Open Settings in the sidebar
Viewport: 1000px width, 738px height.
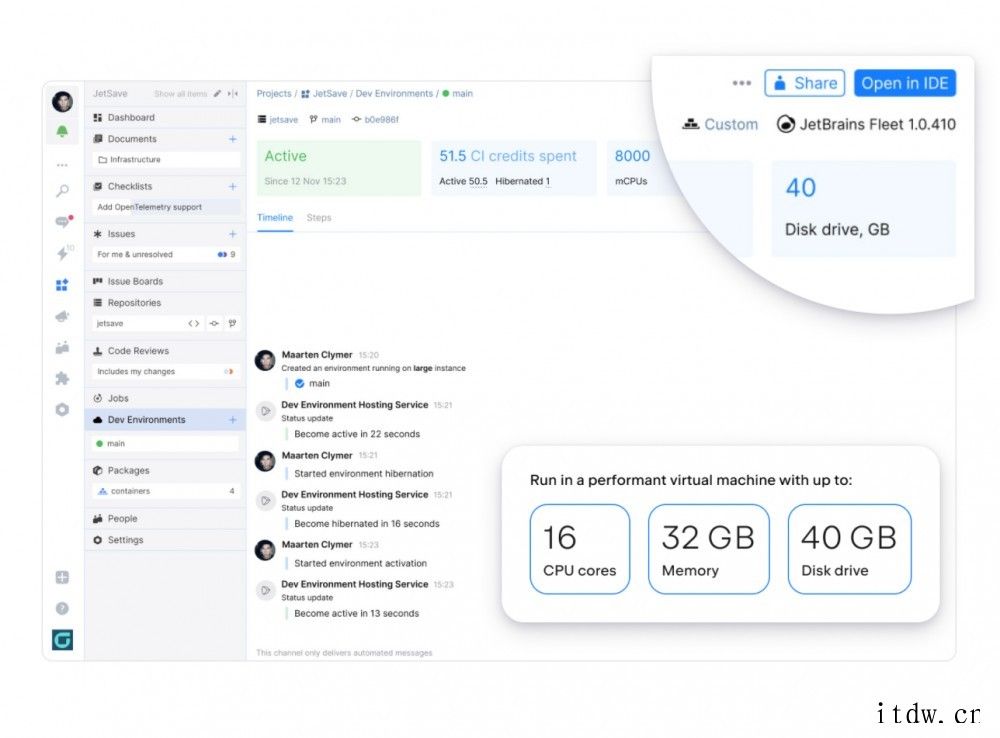[x=165, y=540]
